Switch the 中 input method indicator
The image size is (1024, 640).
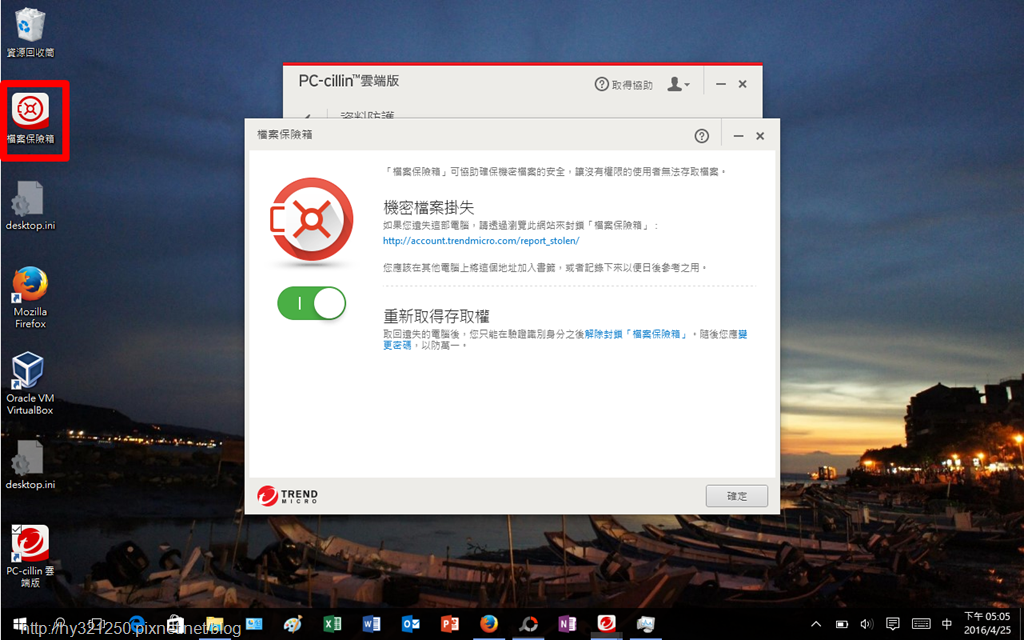pyautogui.click(x=947, y=624)
